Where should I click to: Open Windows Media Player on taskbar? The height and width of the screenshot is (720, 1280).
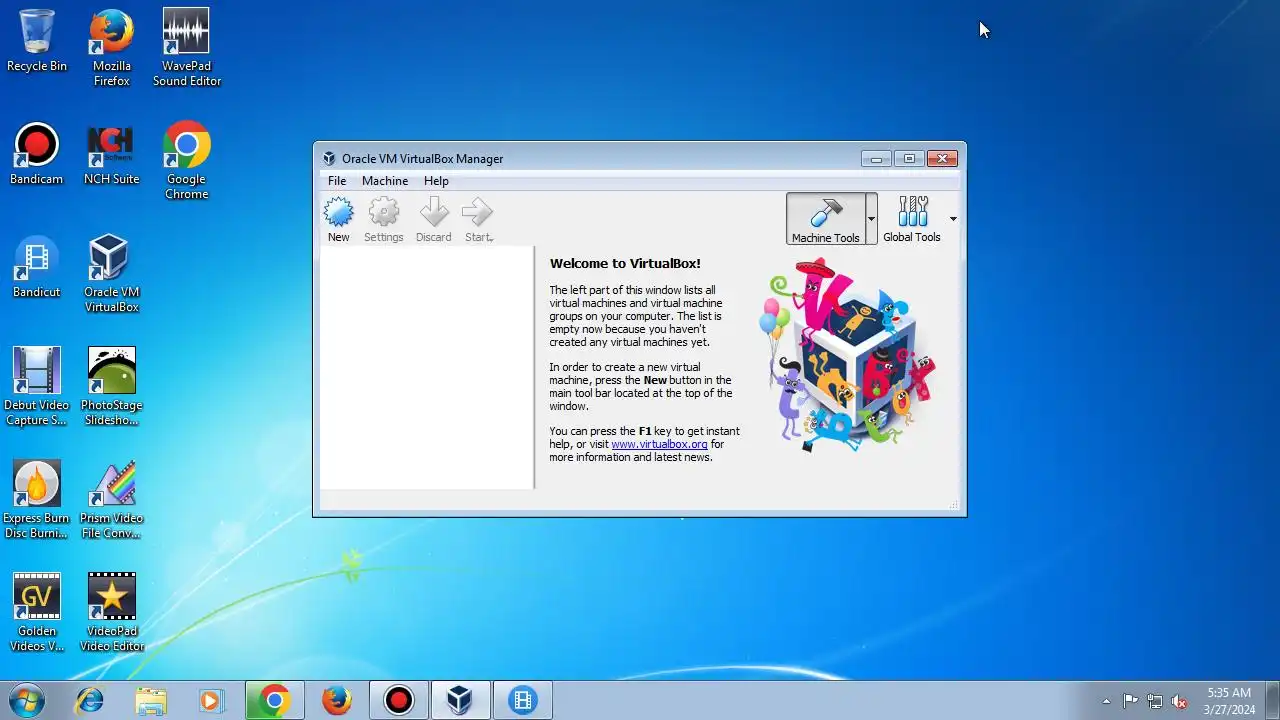point(211,701)
